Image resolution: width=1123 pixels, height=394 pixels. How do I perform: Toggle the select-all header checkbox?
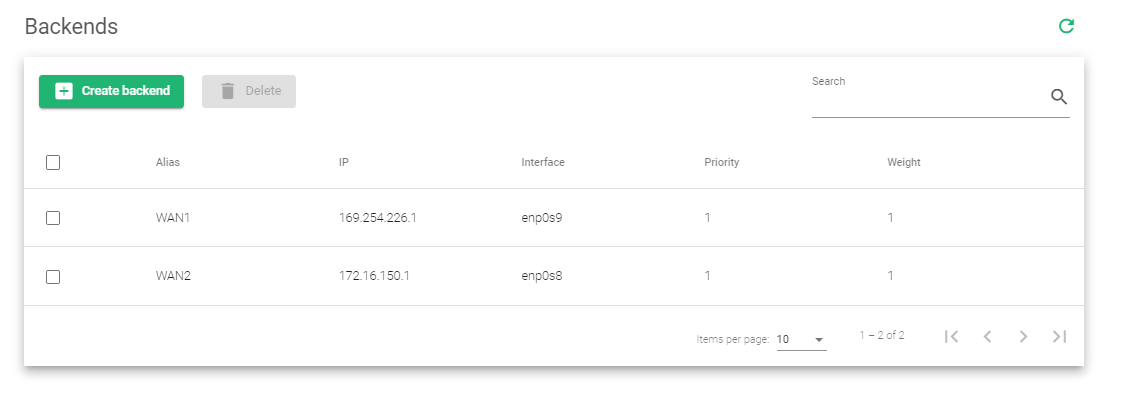(53, 163)
